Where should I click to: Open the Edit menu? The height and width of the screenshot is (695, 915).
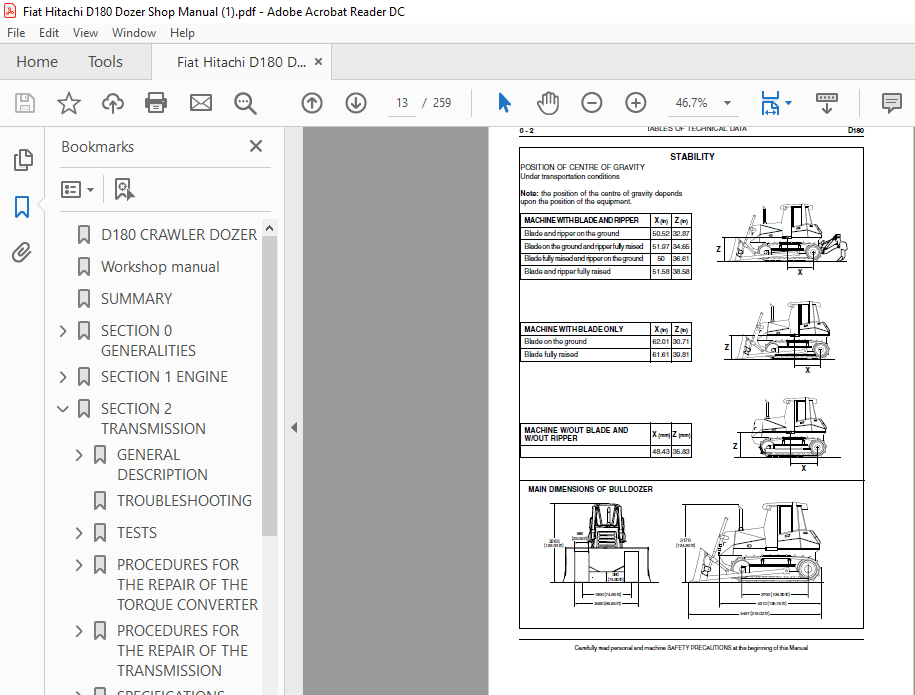point(48,33)
